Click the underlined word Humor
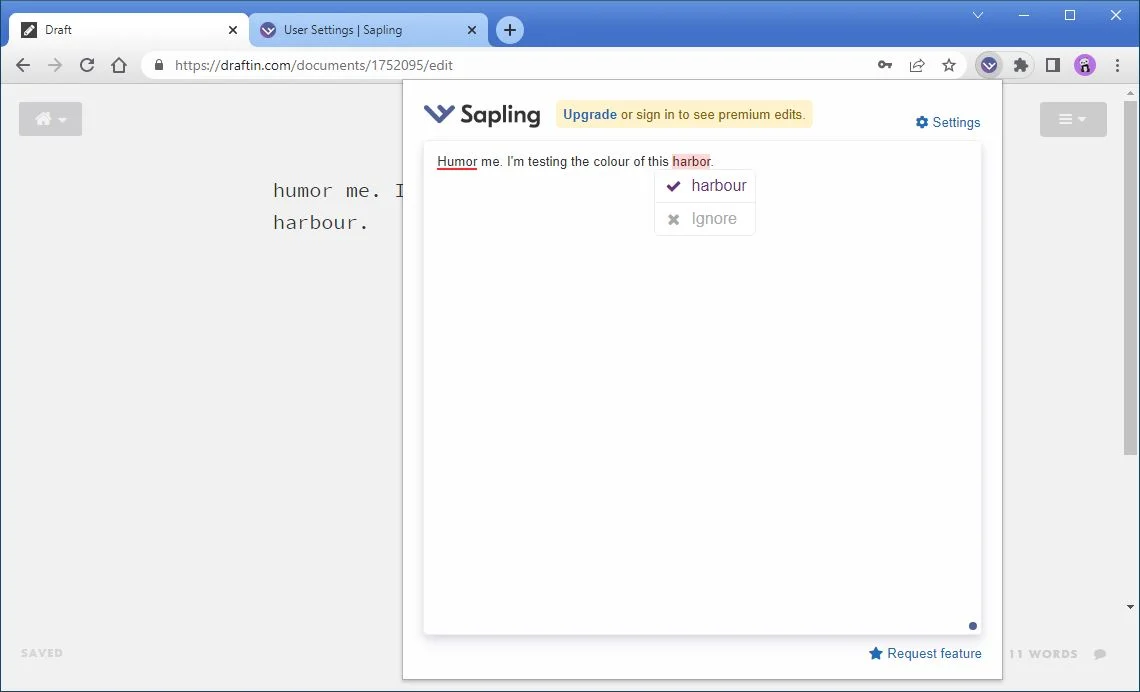This screenshot has height=692, width=1140. (457, 161)
